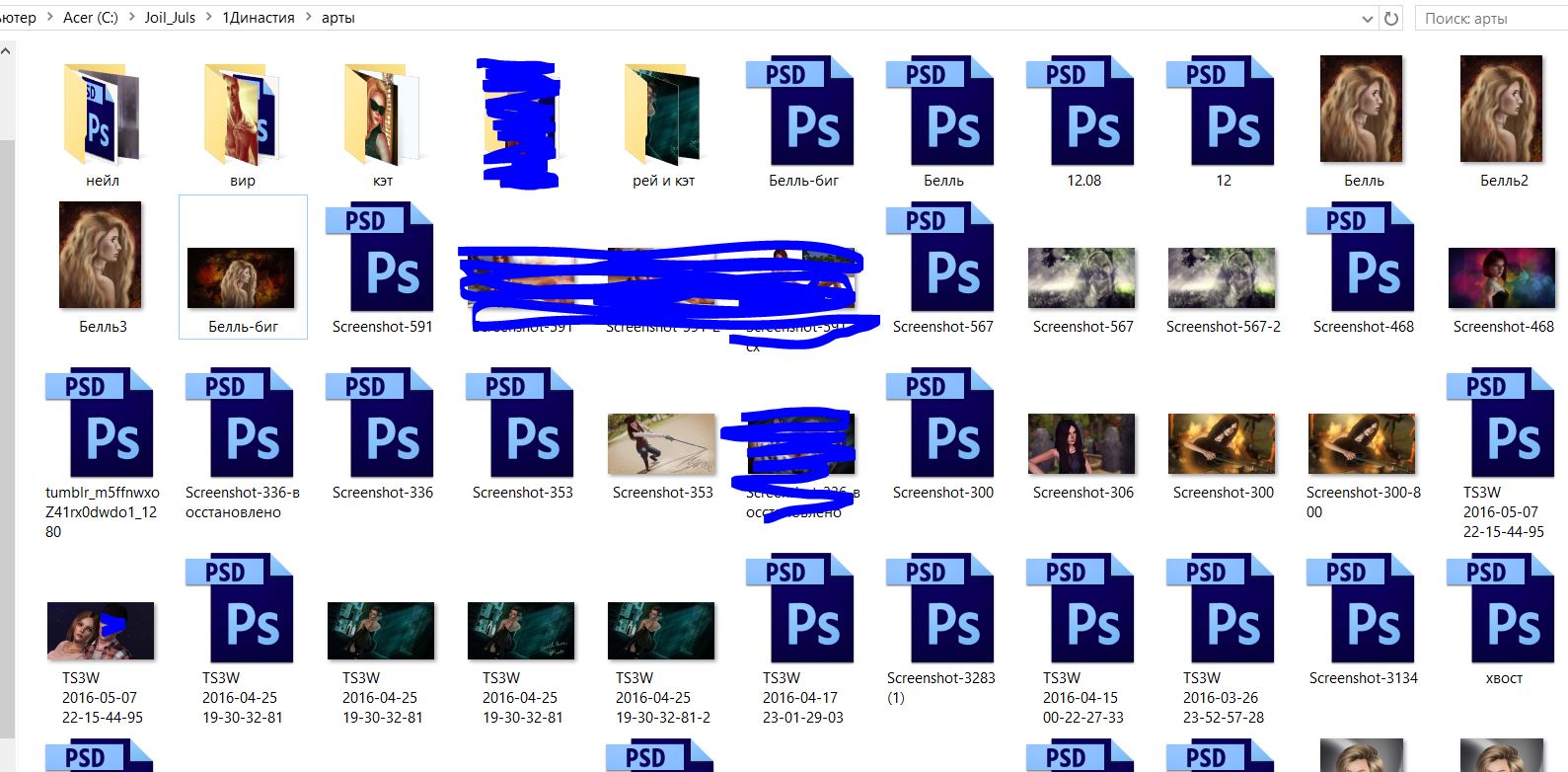Click the Поиск: арты search field
Viewport: 1568px width, 772px height.
click(x=1491, y=18)
